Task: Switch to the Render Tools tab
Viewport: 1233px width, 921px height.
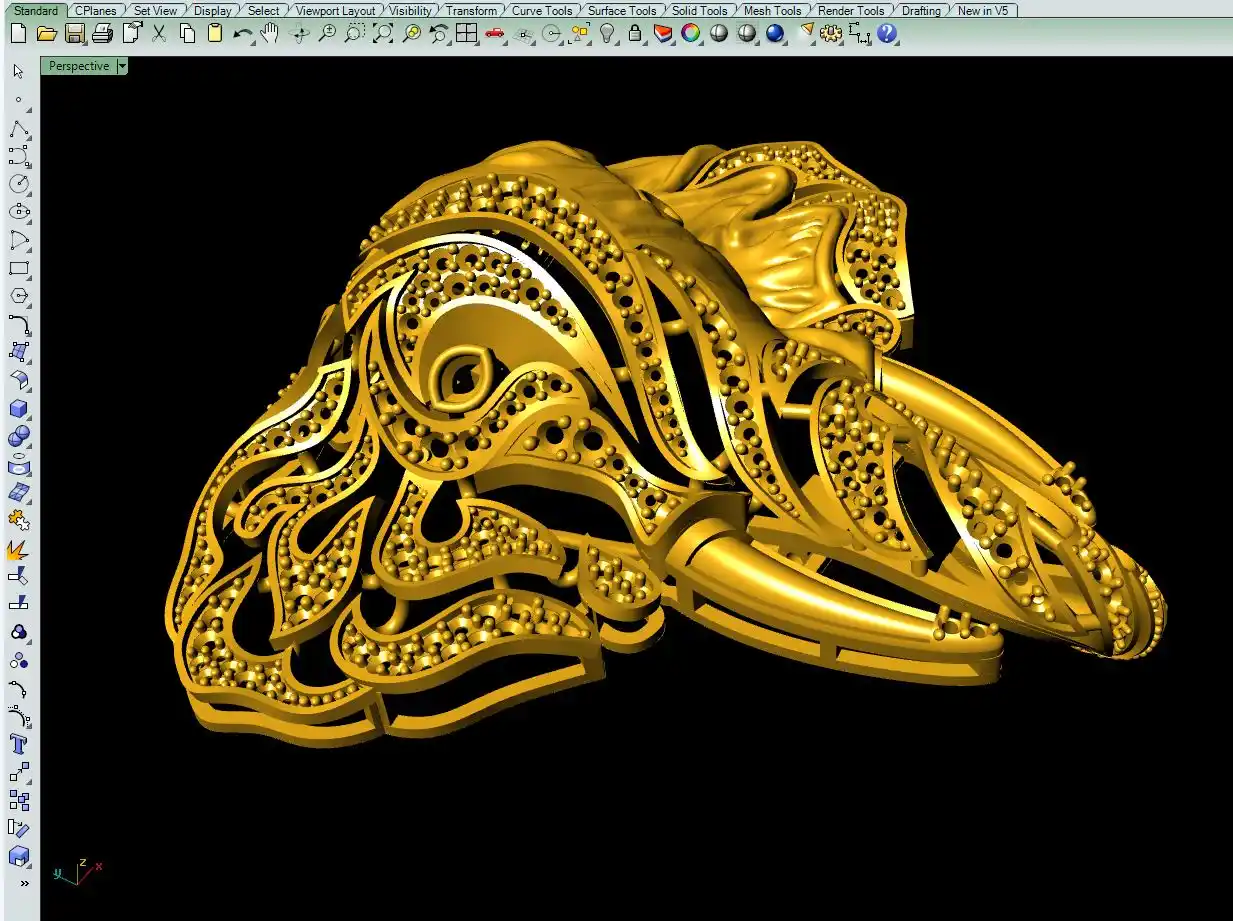Action: pyautogui.click(x=850, y=10)
